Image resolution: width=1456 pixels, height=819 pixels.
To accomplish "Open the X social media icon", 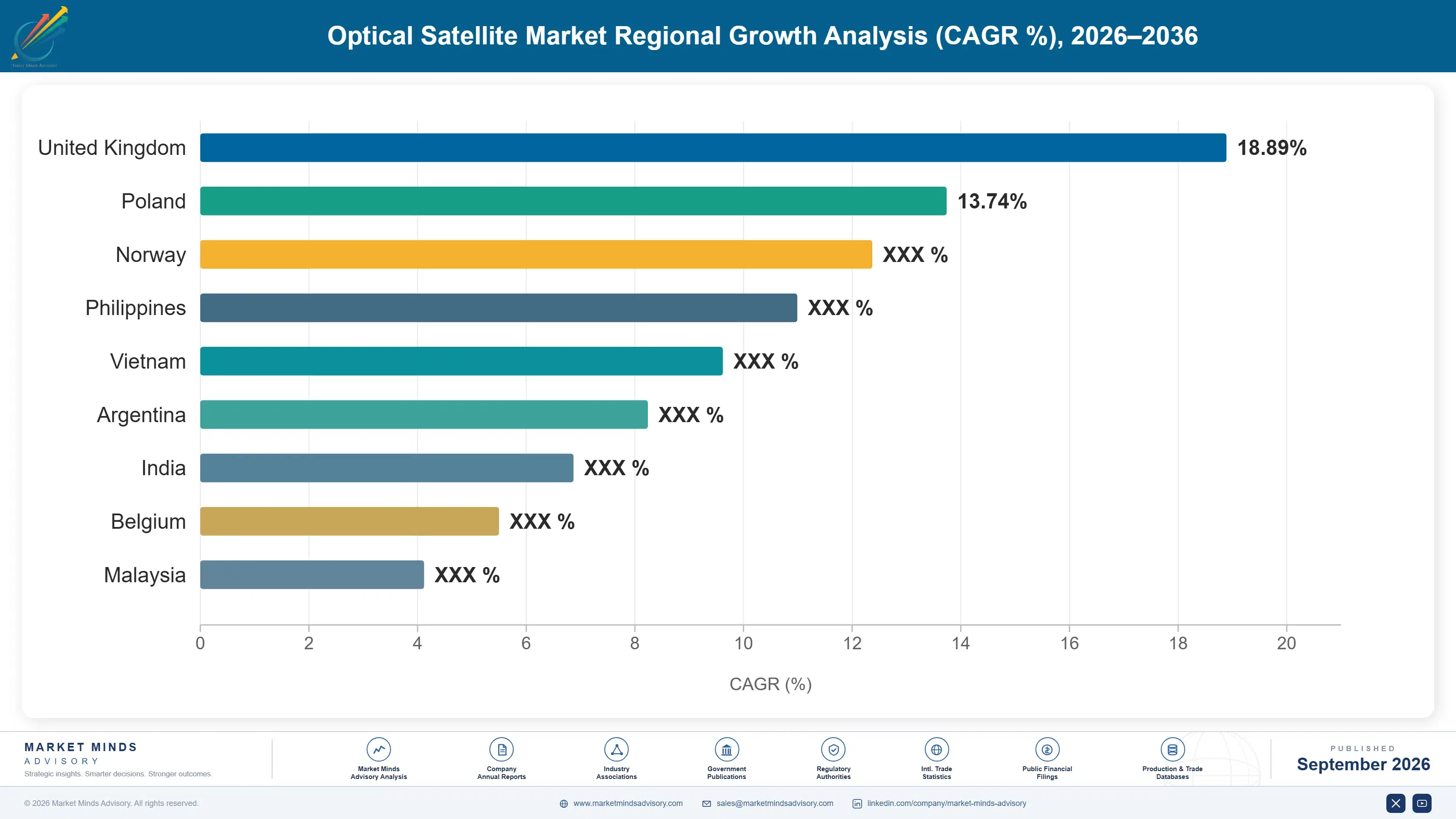I will (x=1395, y=803).
